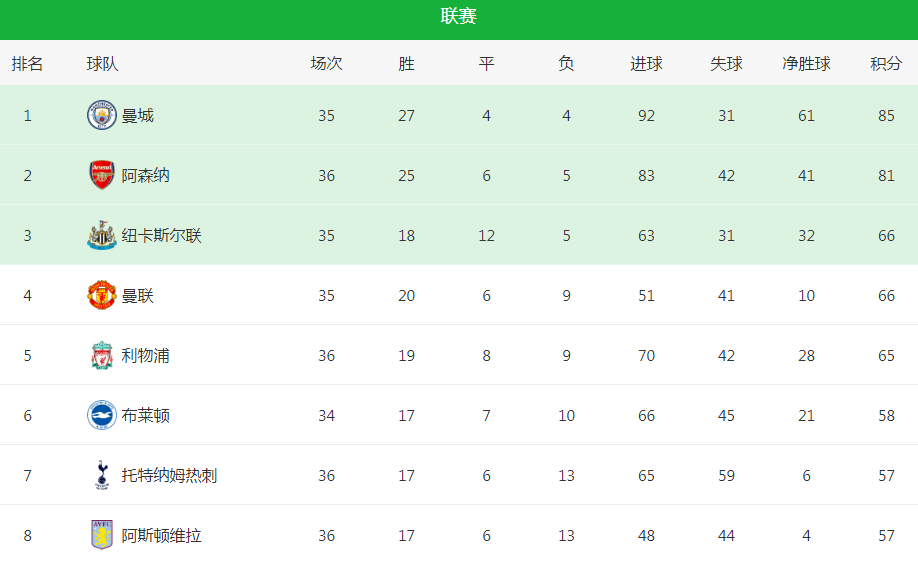Click the 排名 column header
Screen dimensions: 918x564
tap(28, 63)
